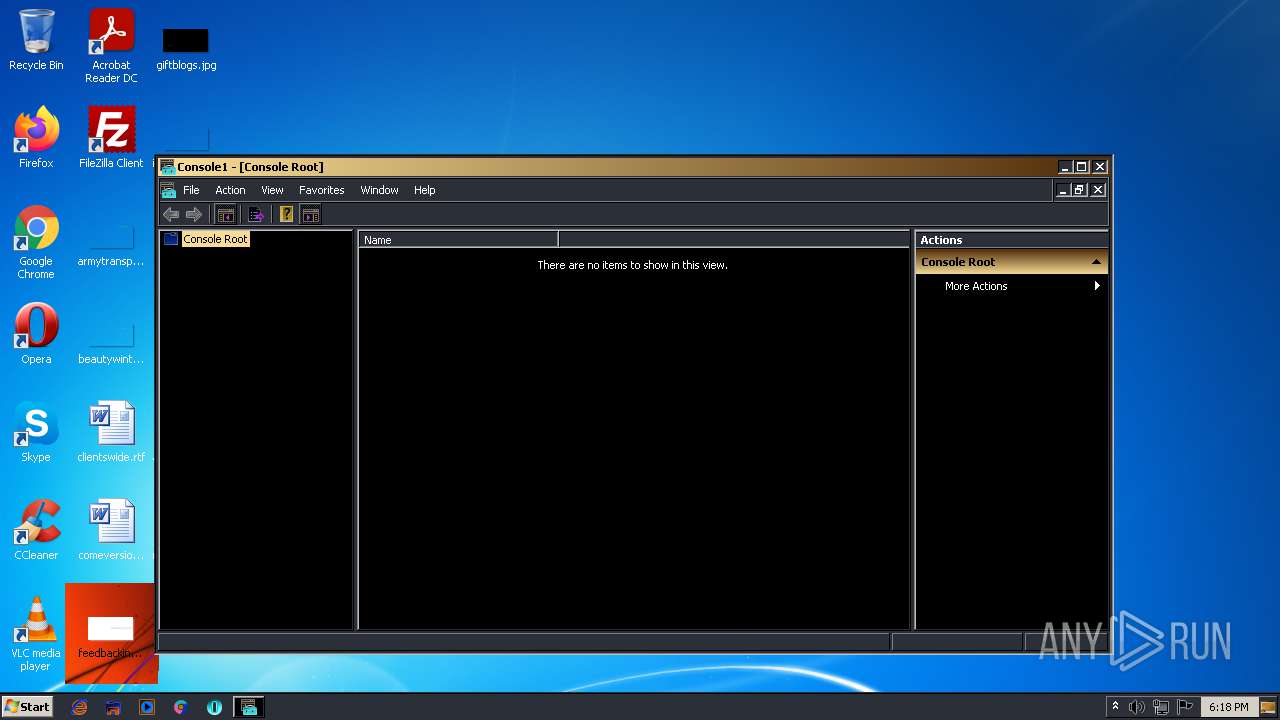Click the Name column header
Screen dimensions: 1280x720
(x=458, y=240)
